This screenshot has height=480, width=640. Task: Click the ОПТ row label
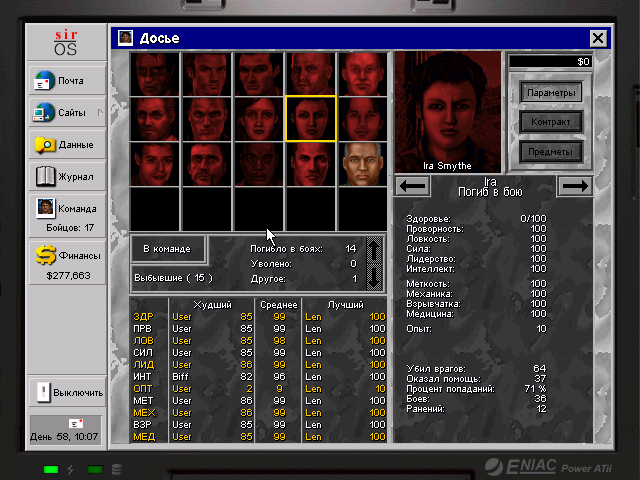click(142, 389)
